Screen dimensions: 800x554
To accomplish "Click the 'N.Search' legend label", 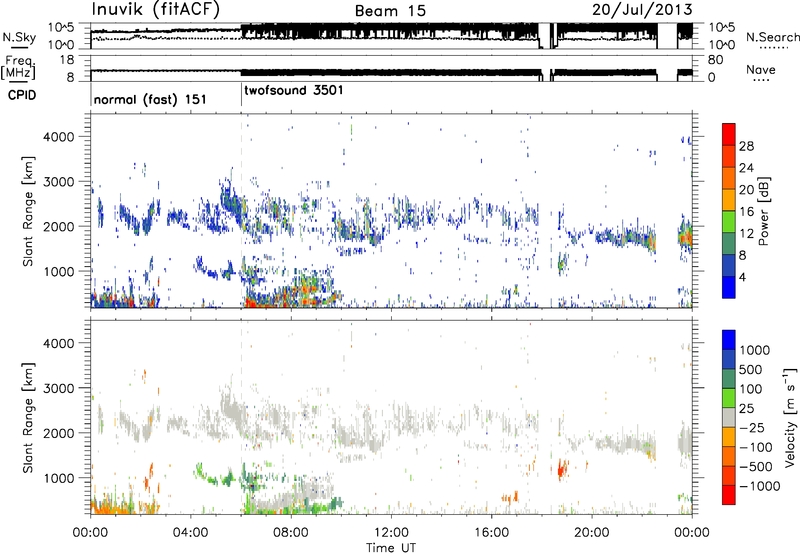I will (x=772, y=37).
